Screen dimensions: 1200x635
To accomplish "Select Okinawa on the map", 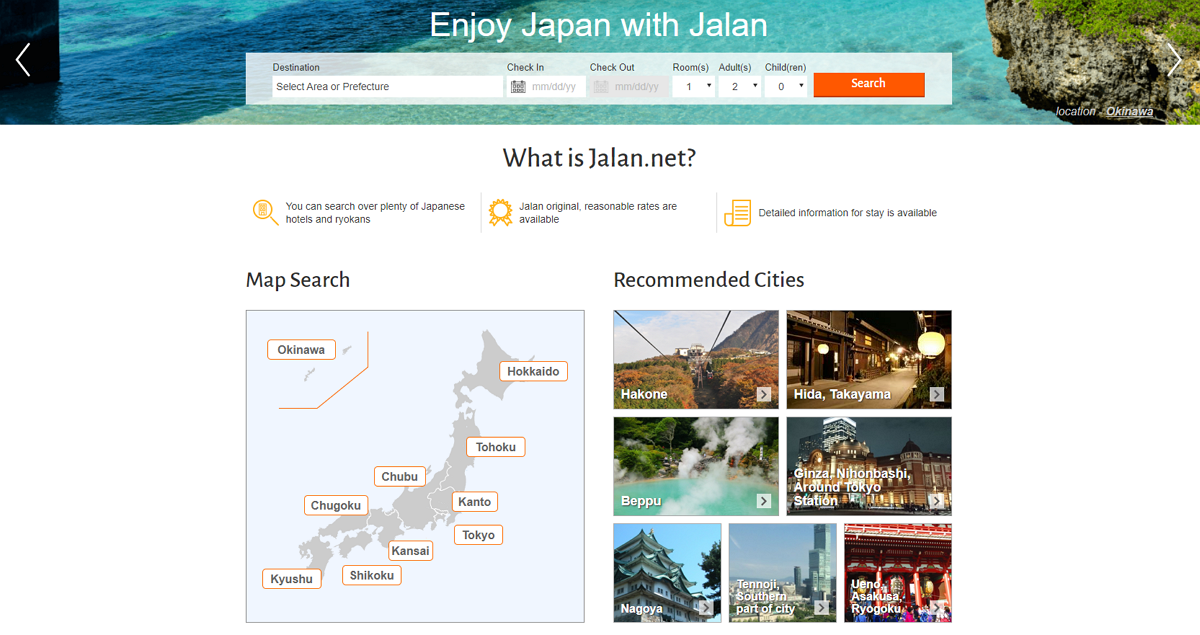I will (301, 350).
